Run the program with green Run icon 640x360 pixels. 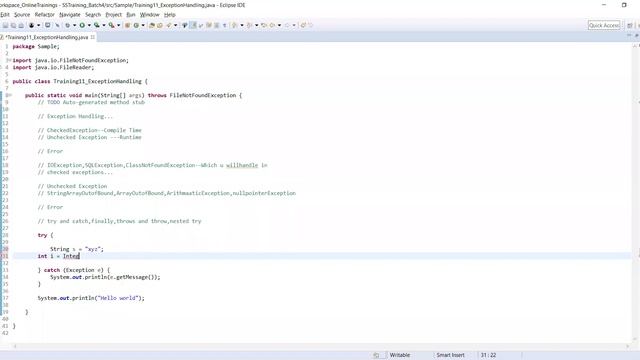(x=82, y=25)
